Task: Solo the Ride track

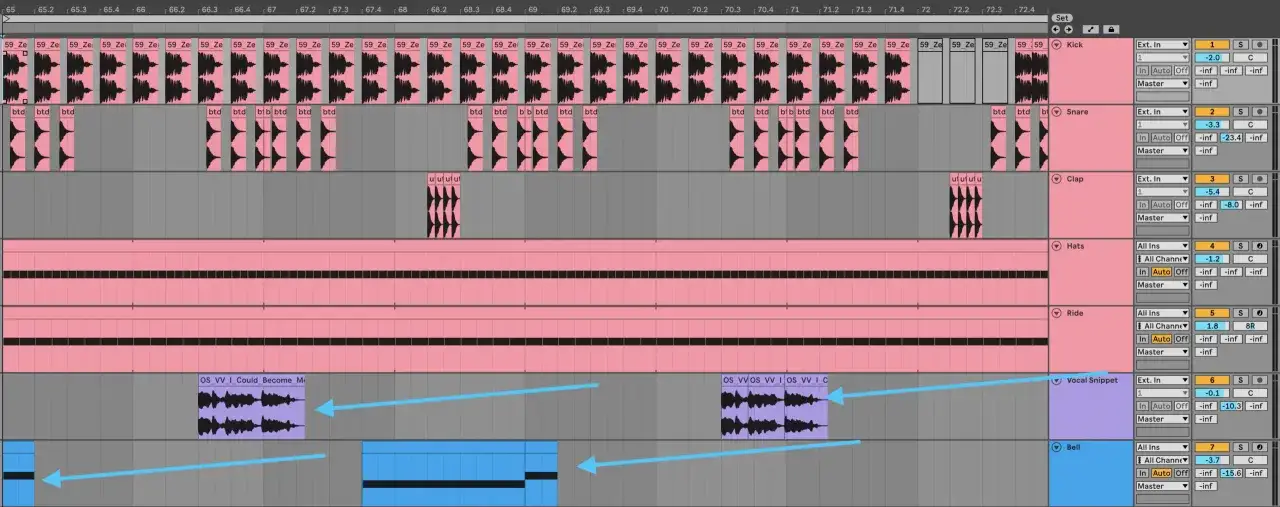Action: tap(1240, 313)
